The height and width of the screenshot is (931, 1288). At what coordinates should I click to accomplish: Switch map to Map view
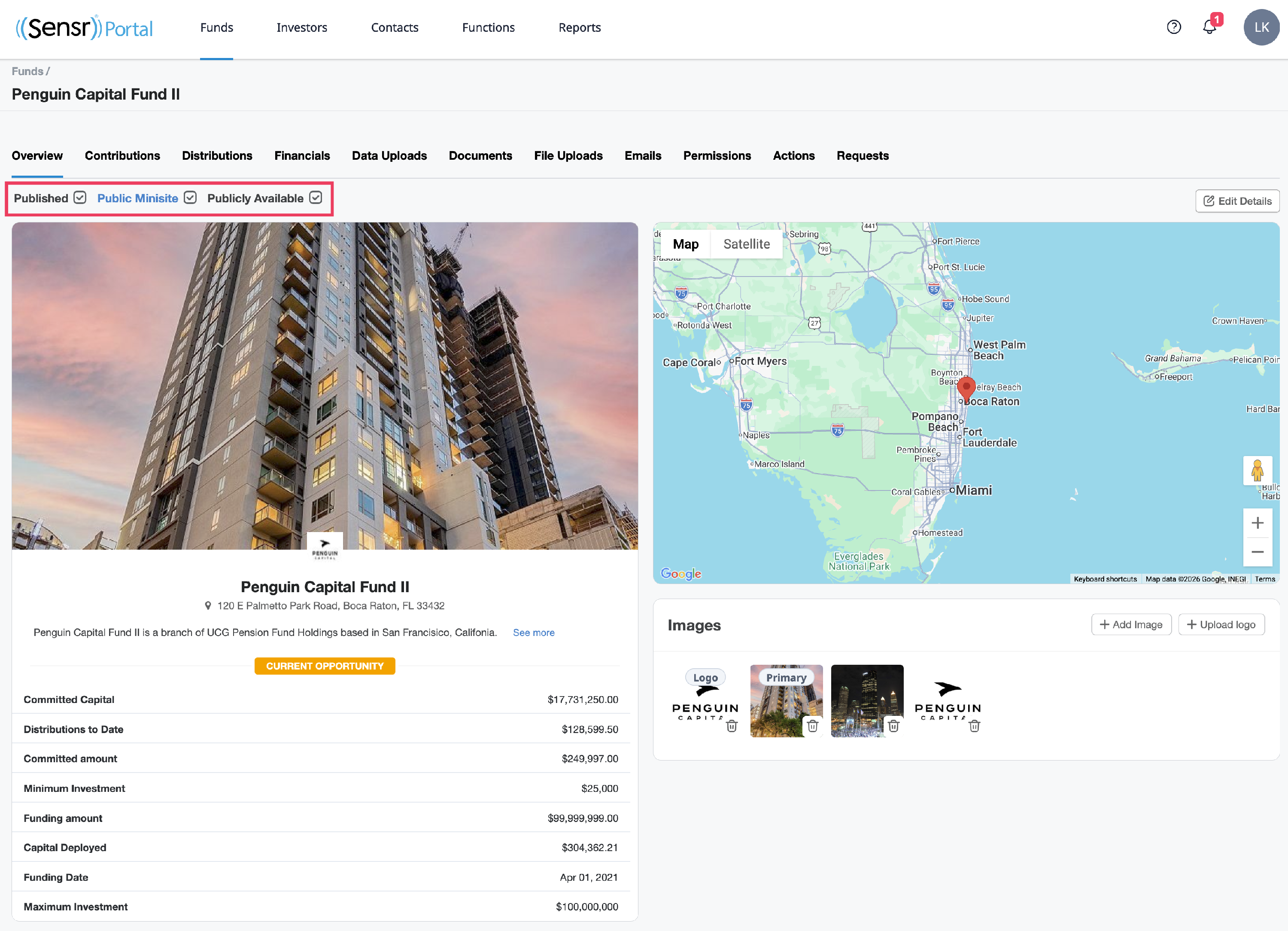click(686, 243)
